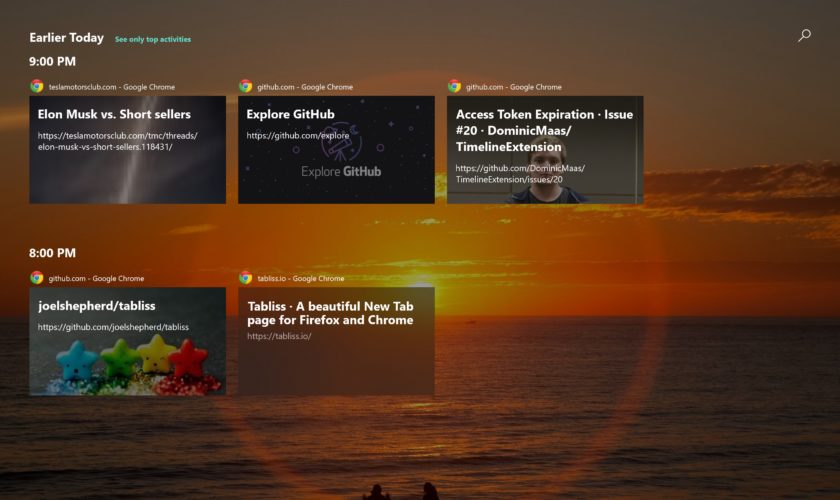Click the Earlier Today heading
This screenshot has height=500, width=840.
66,38
